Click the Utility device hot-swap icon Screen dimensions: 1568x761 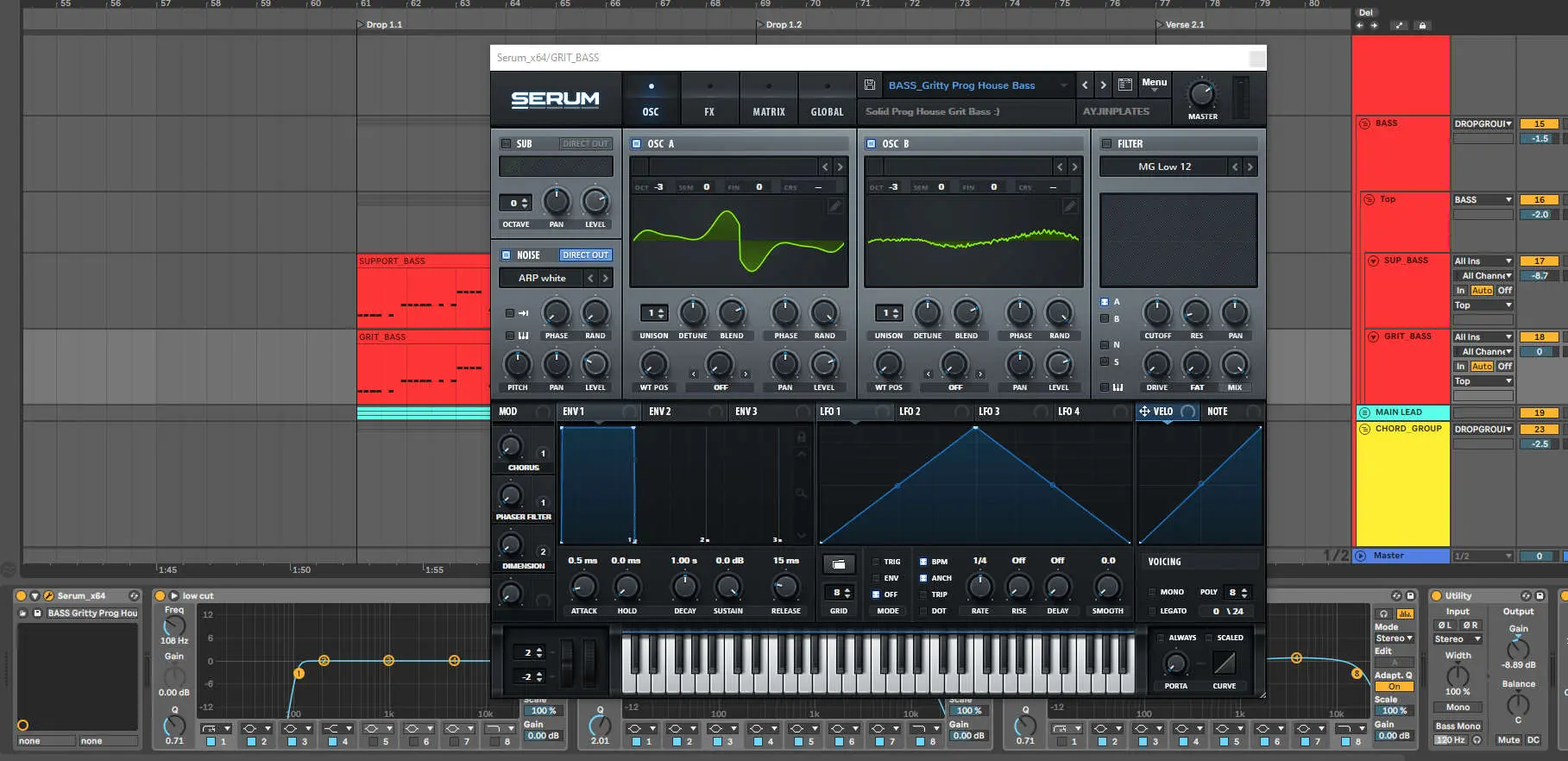(1526, 595)
